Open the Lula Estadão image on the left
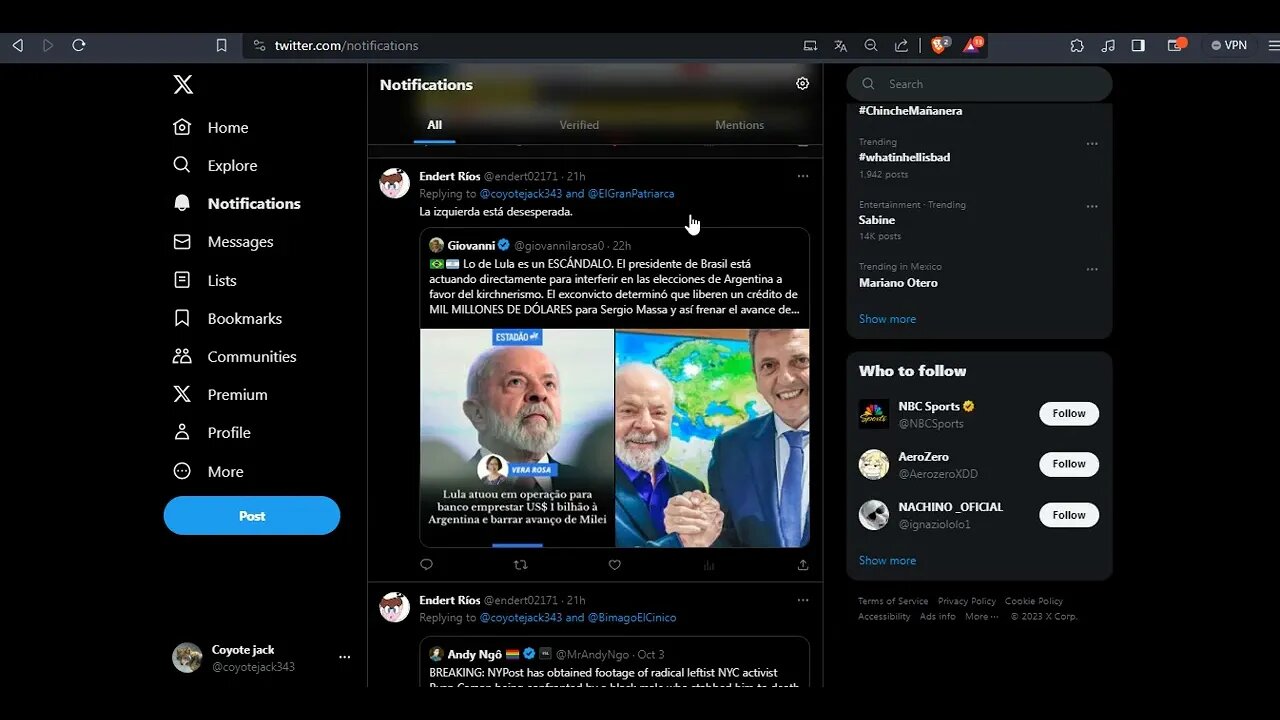1280x720 pixels. coord(517,438)
